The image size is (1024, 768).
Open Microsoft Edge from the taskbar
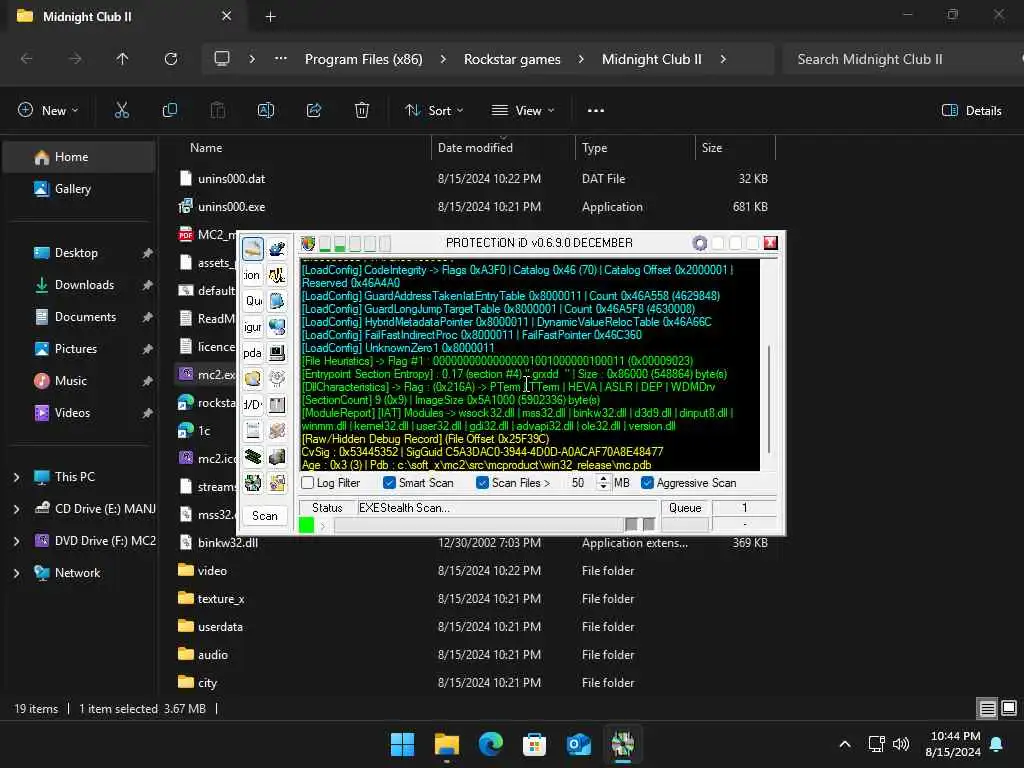[490, 744]
